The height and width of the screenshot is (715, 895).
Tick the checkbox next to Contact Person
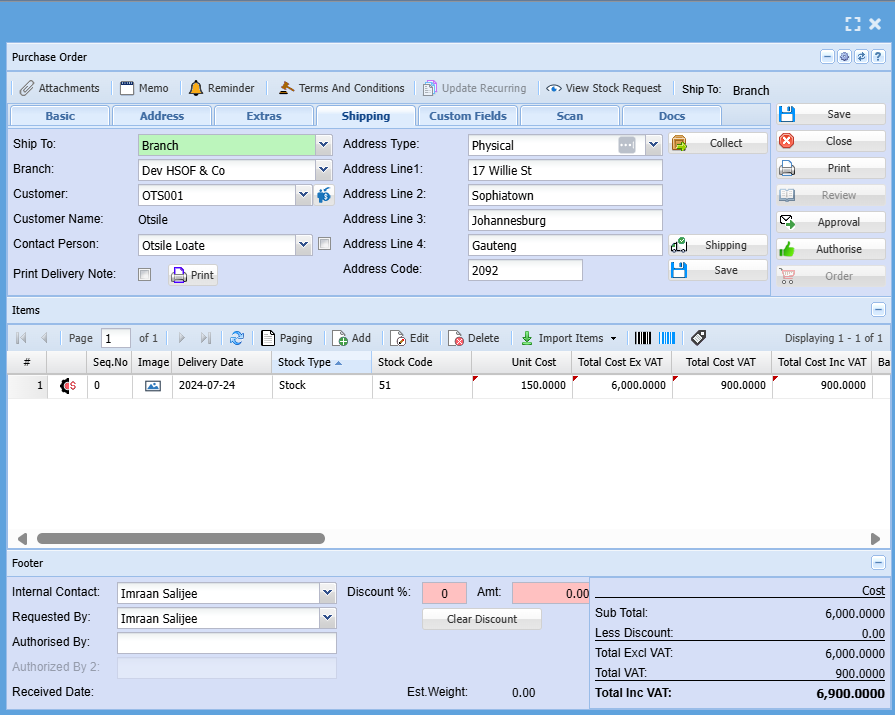[x=324, y=243]
